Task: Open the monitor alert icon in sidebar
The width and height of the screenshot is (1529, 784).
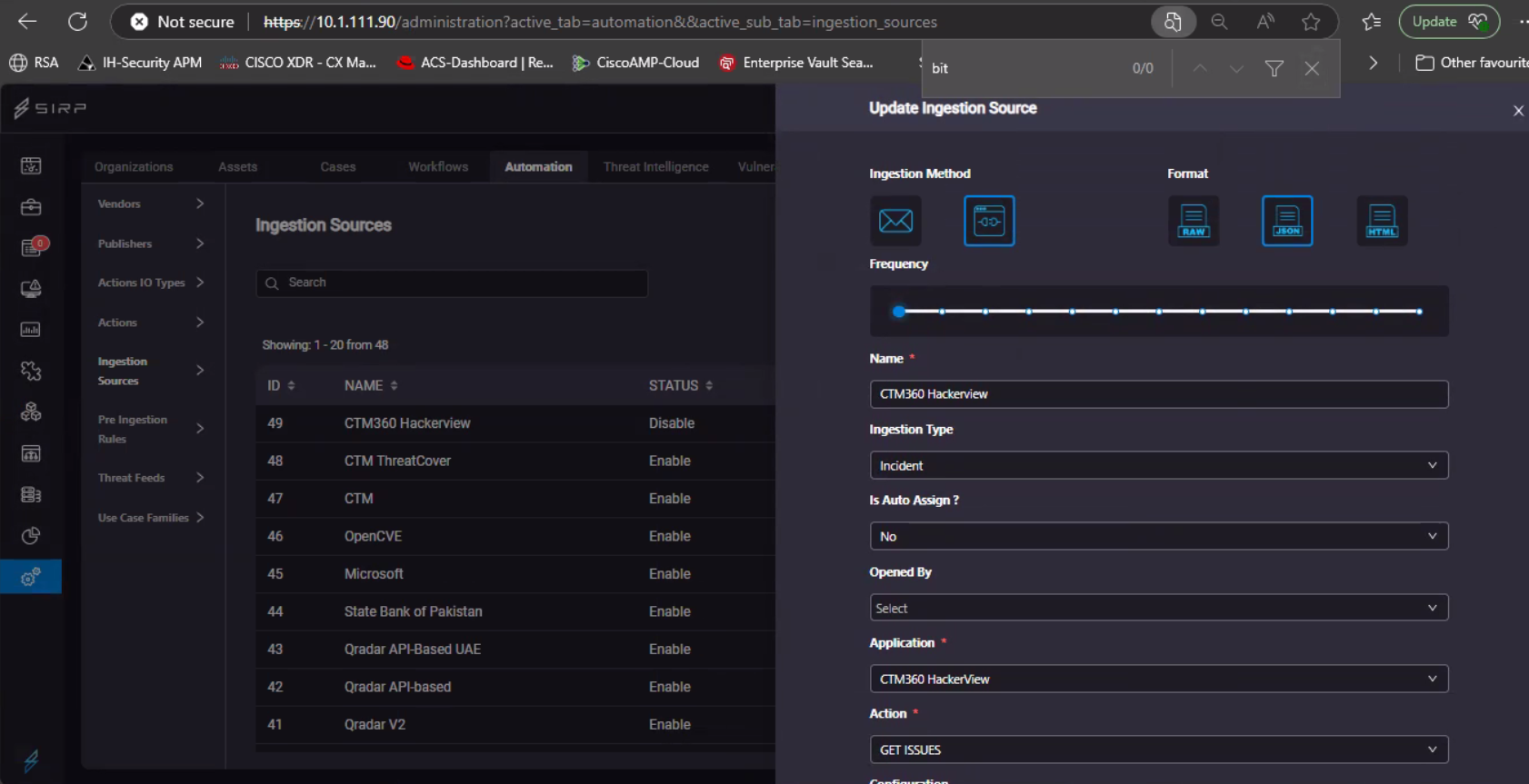Action: click(x=31, y=289)
